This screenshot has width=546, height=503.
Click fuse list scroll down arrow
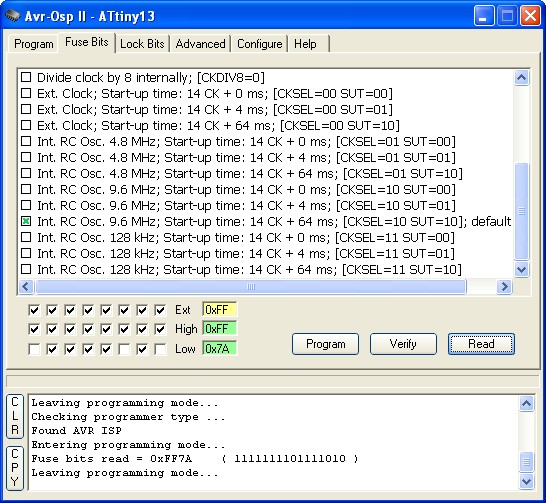tap(521, 269)
